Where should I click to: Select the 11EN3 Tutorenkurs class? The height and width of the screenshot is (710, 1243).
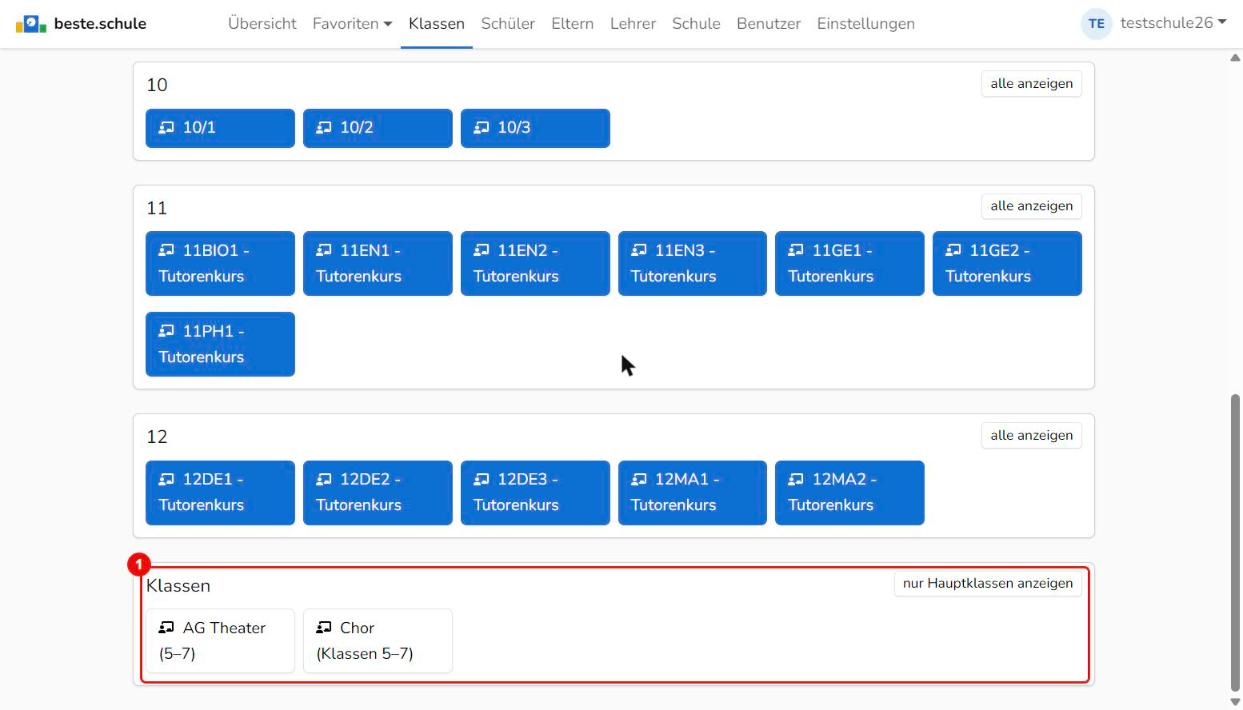pyautogui.click(x=692, y=263)
